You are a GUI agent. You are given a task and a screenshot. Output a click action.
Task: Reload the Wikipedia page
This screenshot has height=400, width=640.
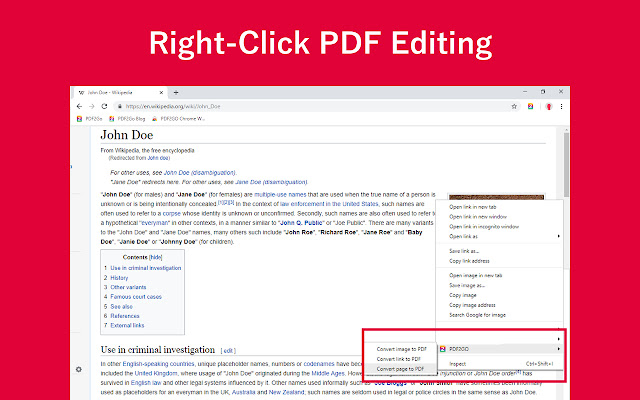pos(104,106)
